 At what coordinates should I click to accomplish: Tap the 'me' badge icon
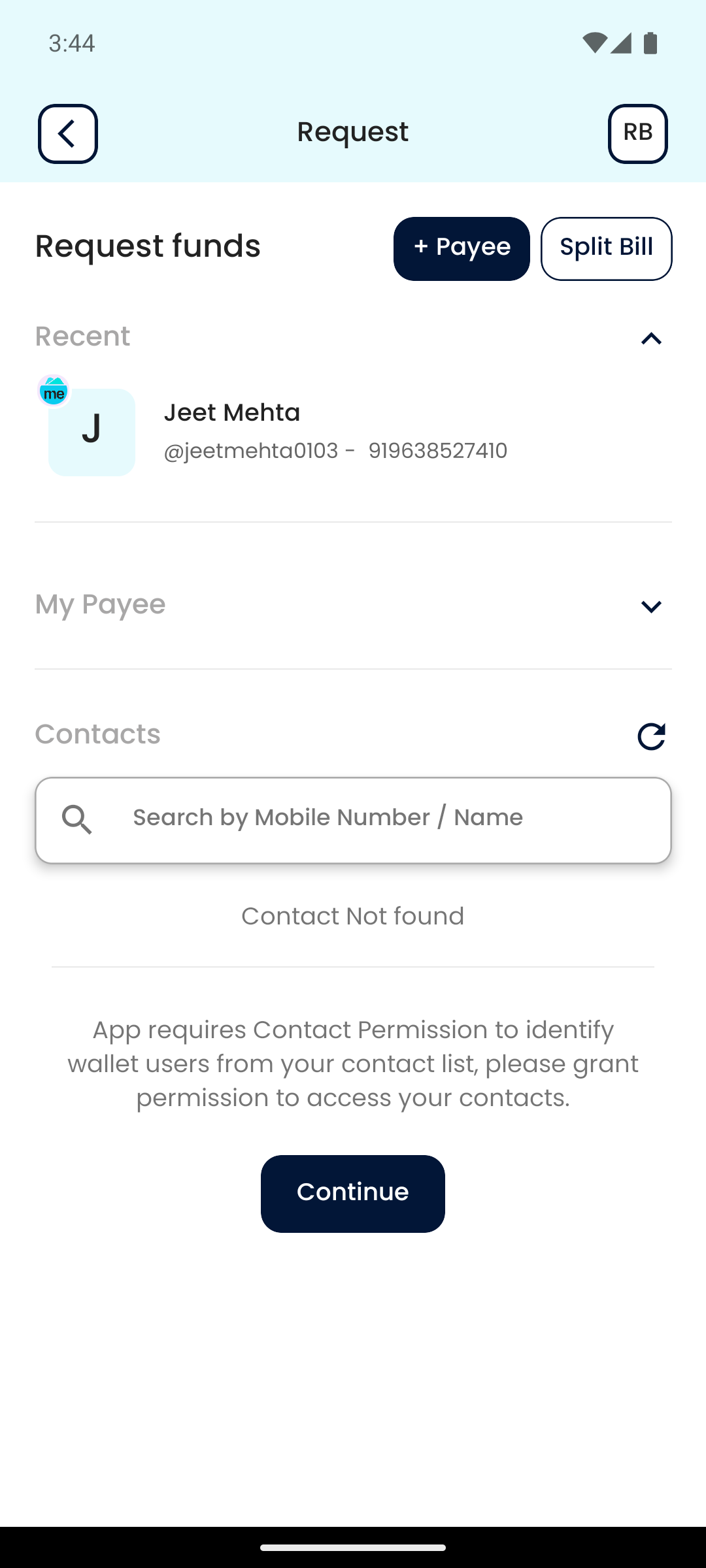[x=54, y=391]
